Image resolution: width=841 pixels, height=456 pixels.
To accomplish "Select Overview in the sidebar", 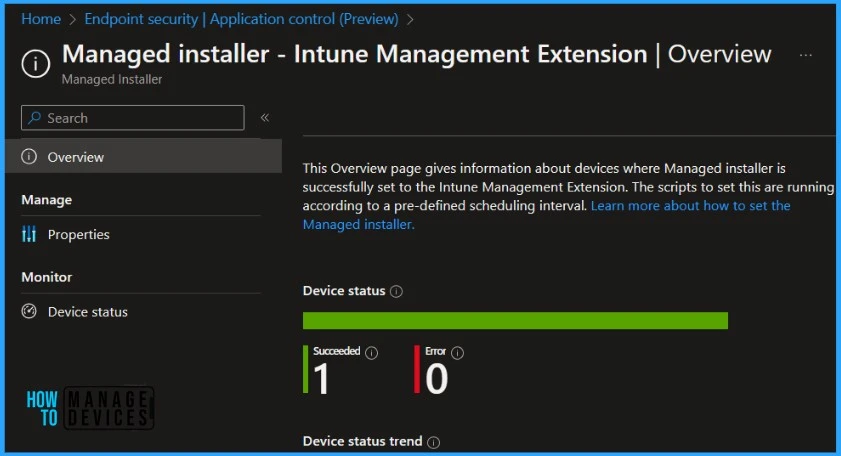I will coord(143,157).
